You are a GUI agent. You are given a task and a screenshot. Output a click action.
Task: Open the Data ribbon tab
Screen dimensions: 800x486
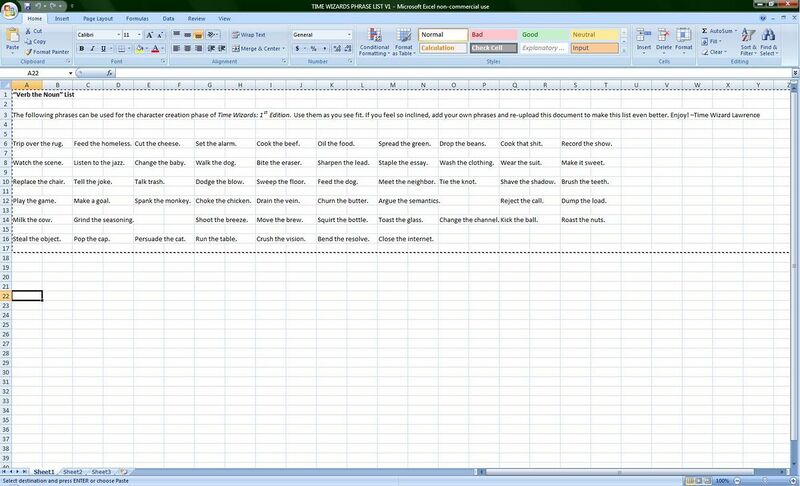click(x=168, y=18)
